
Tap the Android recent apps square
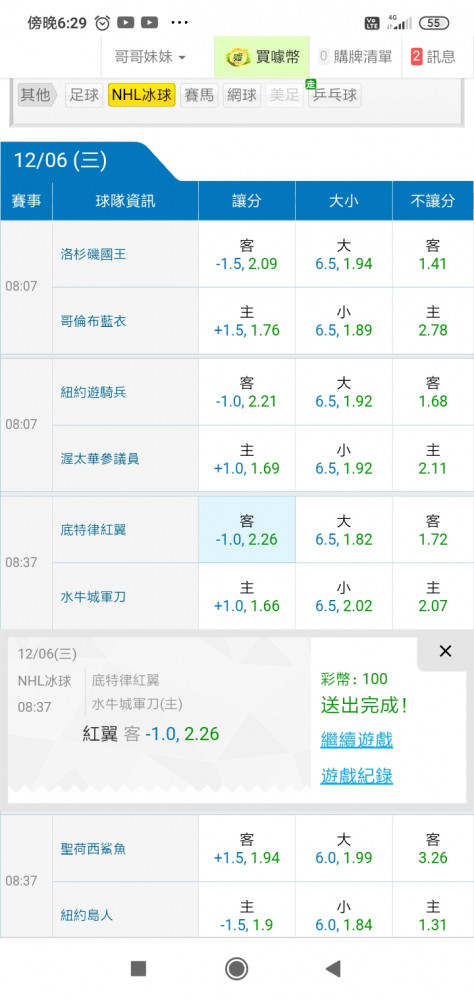coord(138,969)
